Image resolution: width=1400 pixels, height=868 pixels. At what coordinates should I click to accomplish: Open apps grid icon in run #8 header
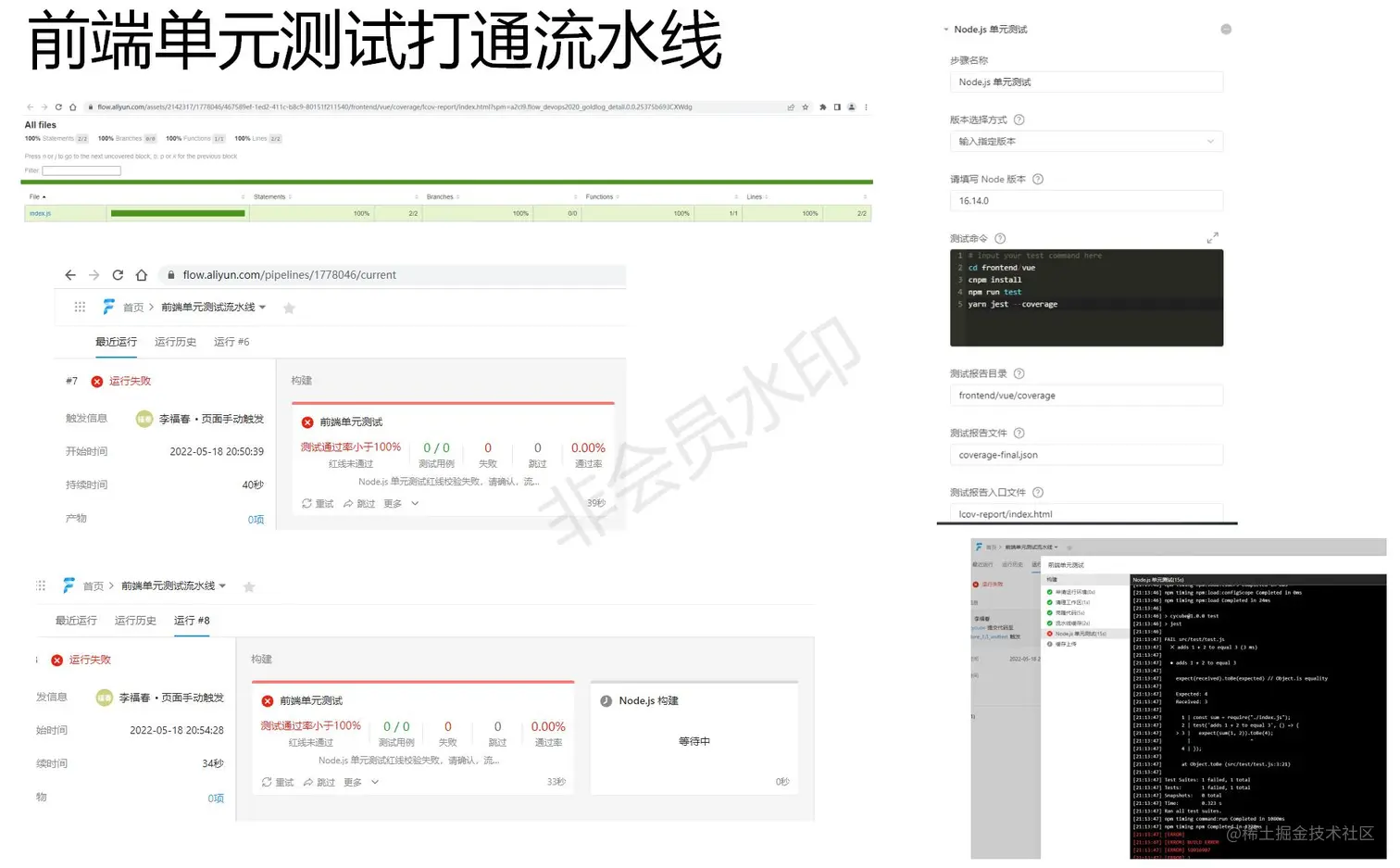pyautogui.click(x=40, y=585)
